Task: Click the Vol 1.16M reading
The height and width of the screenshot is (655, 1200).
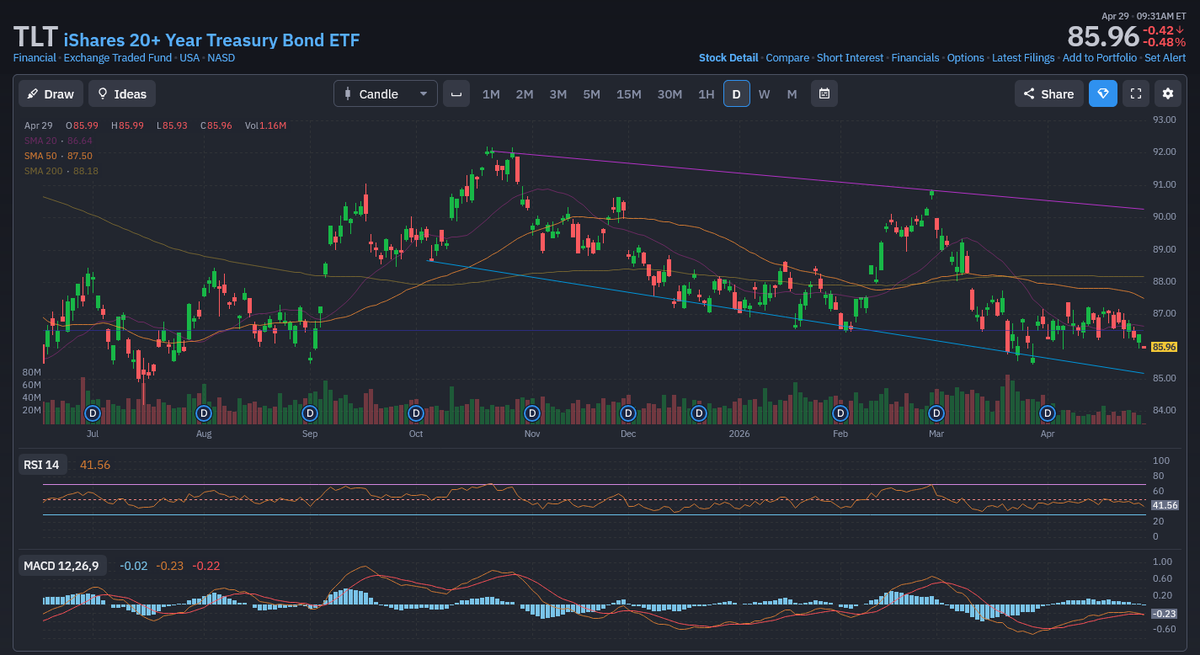Action: coord(264,125)
